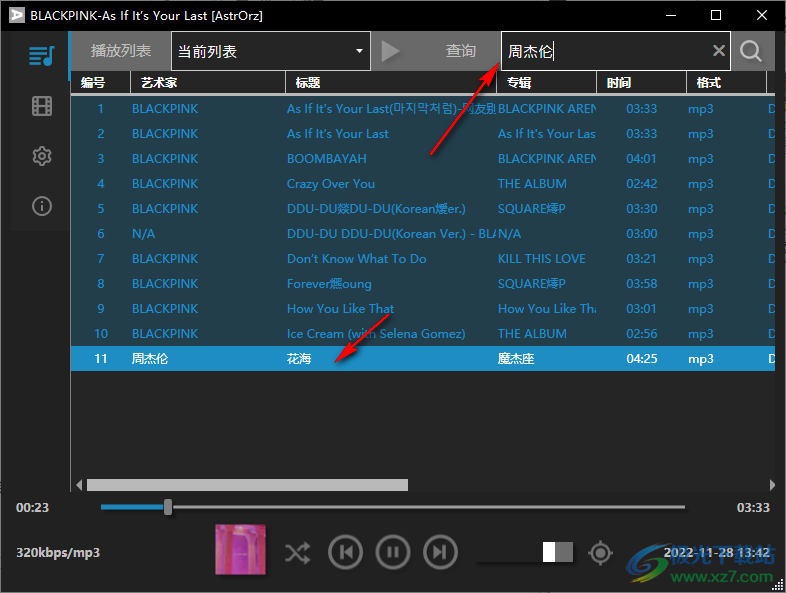Open the about info icon in the sidebar
The image size is (786, 593).
click(x=42, y=206)
